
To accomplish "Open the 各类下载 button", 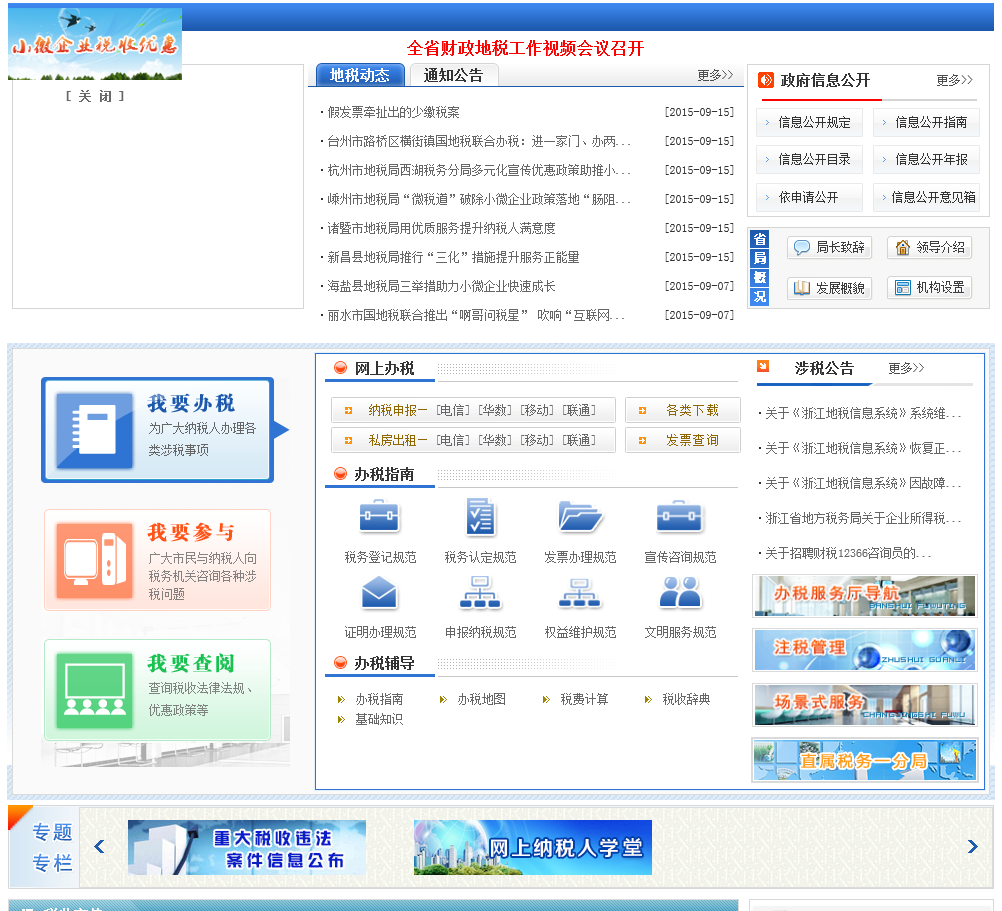I will (x=682, y=410).
